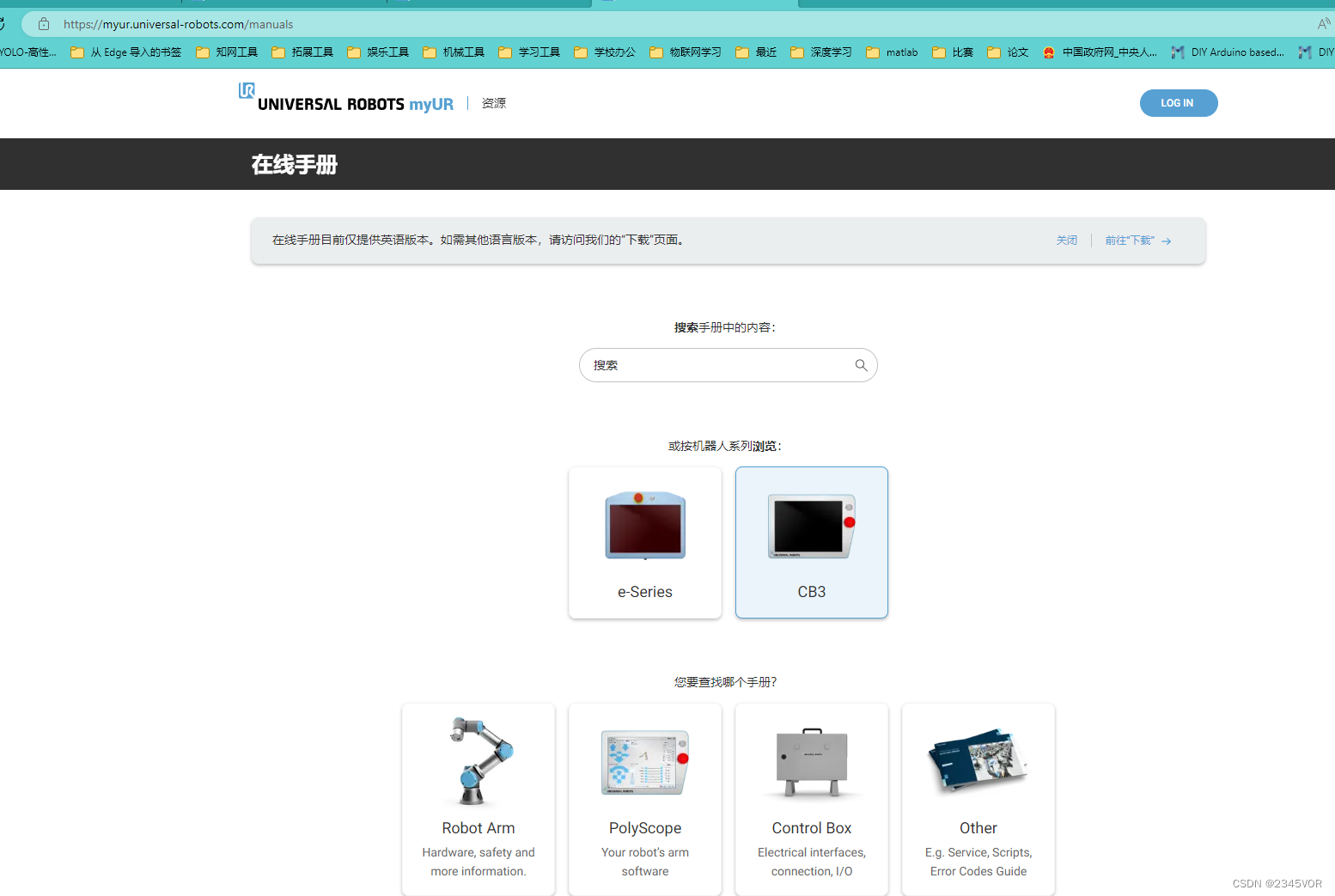1335x896 pixels.
Task: Open the 知网工具 bookmark folder
Action: click(x=227, y=52)
